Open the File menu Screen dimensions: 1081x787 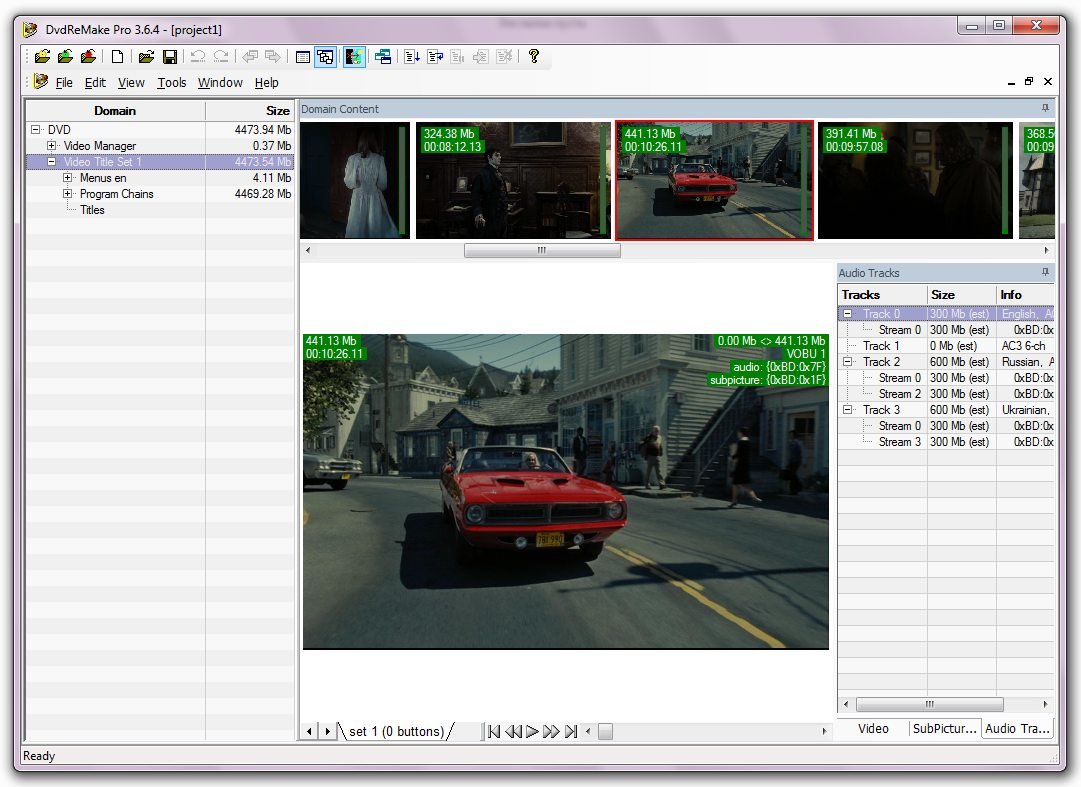[x=64, y=83]
